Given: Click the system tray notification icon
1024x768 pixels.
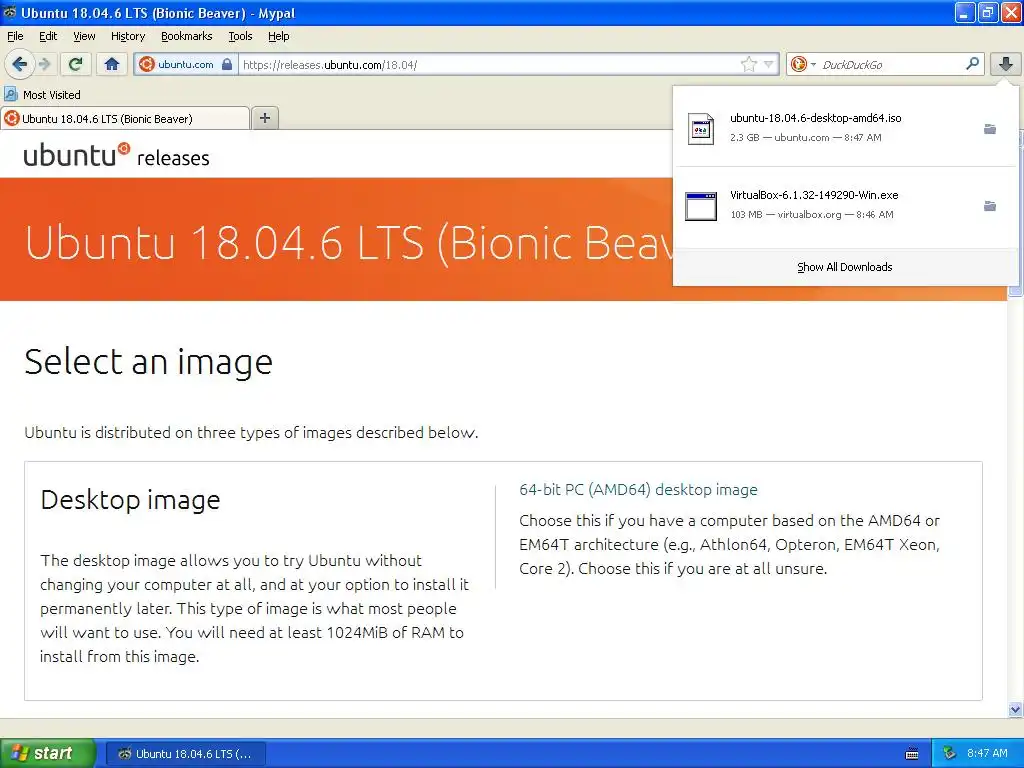Looking at the screenshot, I should point(949,753).
